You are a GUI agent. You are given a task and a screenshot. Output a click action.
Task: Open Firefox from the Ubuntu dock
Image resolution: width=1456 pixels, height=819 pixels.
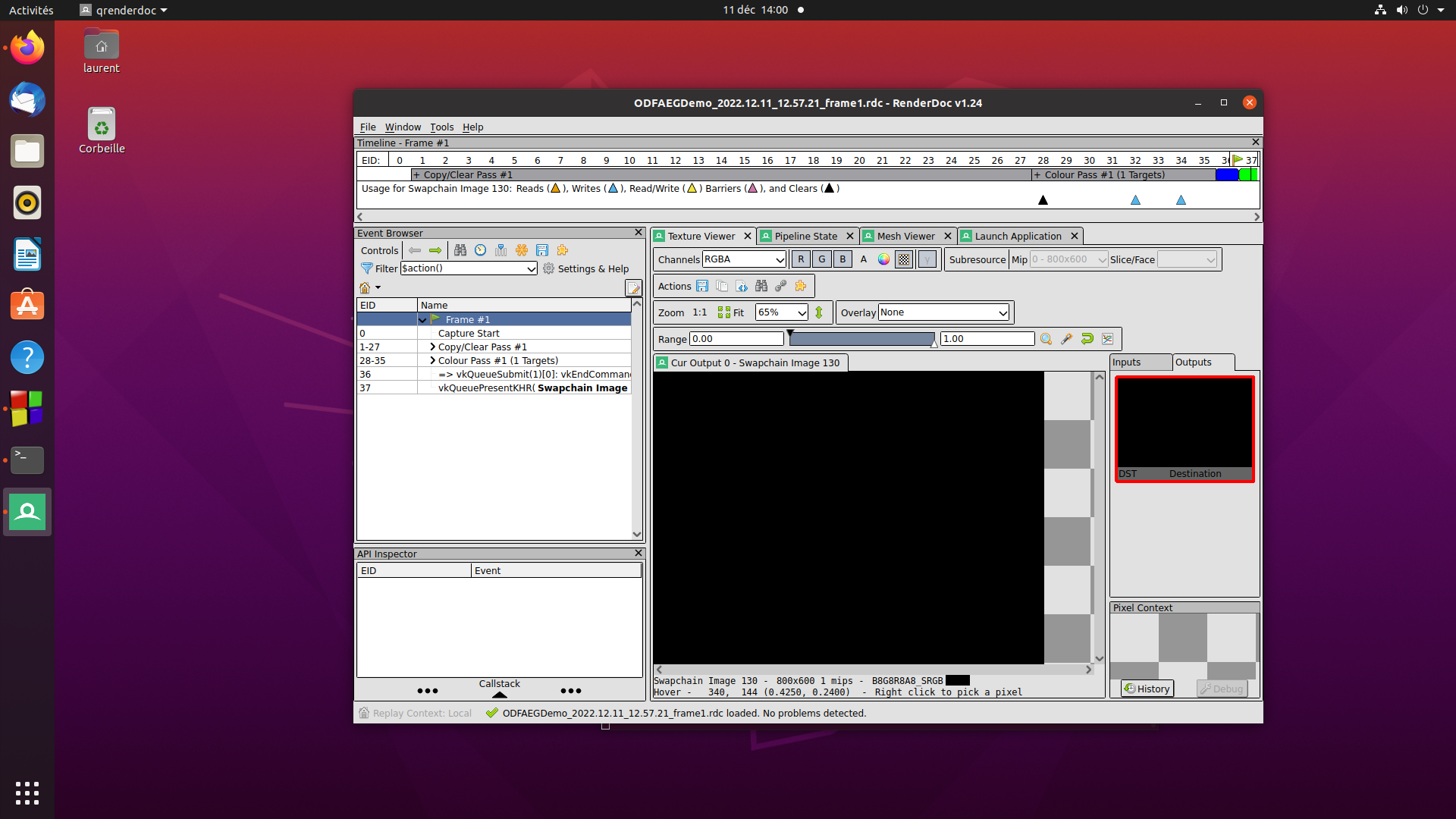(x=27, y=48)
